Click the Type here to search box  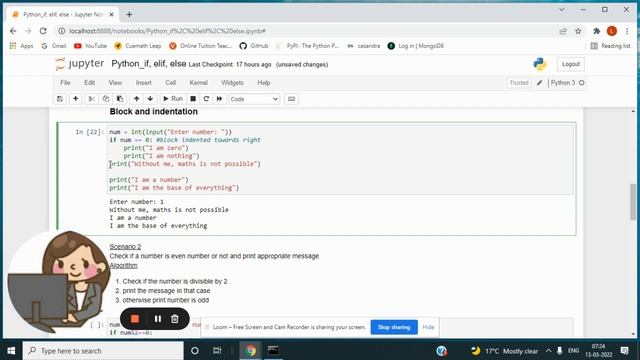pyautogui.click(x=103, y=351)
